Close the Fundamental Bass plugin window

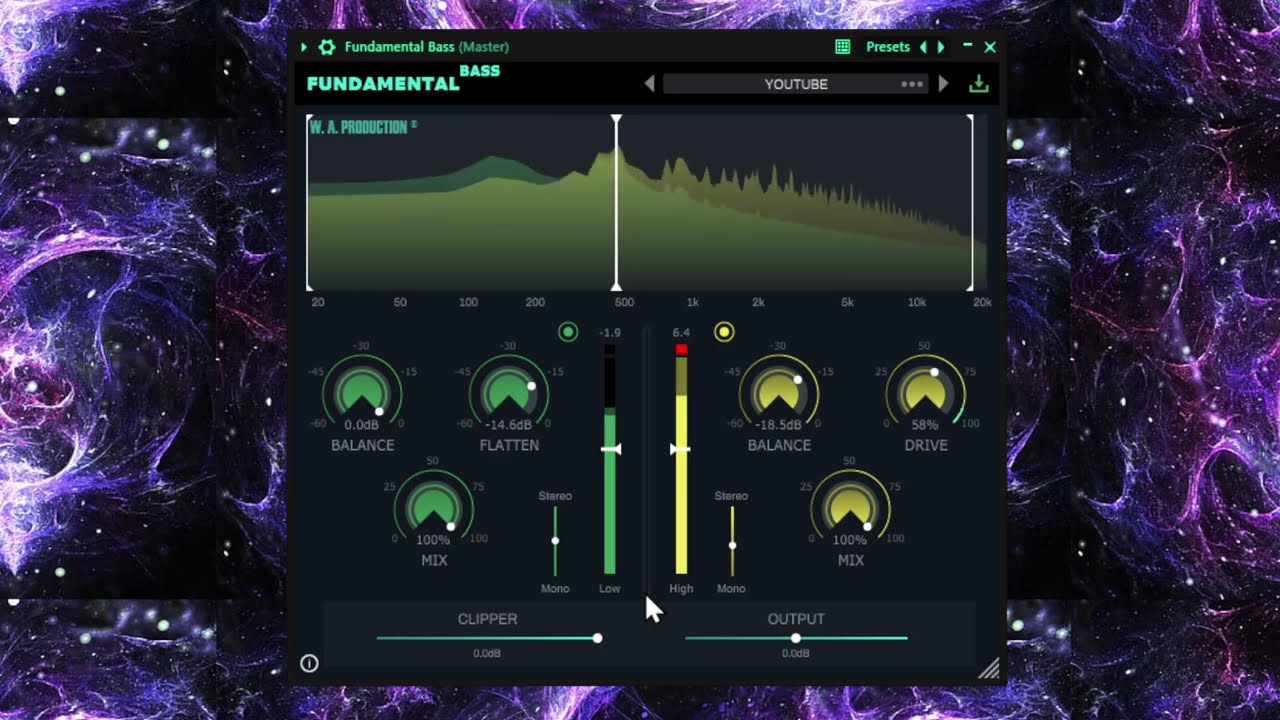[990, 47]
